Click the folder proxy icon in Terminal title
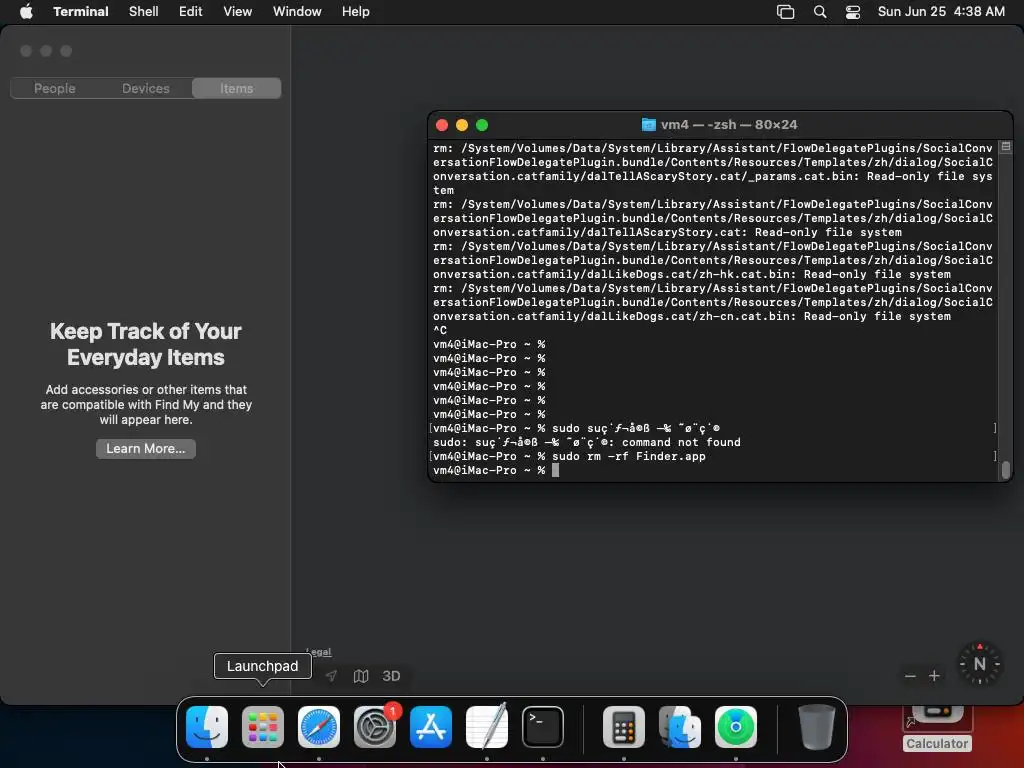 coord(648,125)
